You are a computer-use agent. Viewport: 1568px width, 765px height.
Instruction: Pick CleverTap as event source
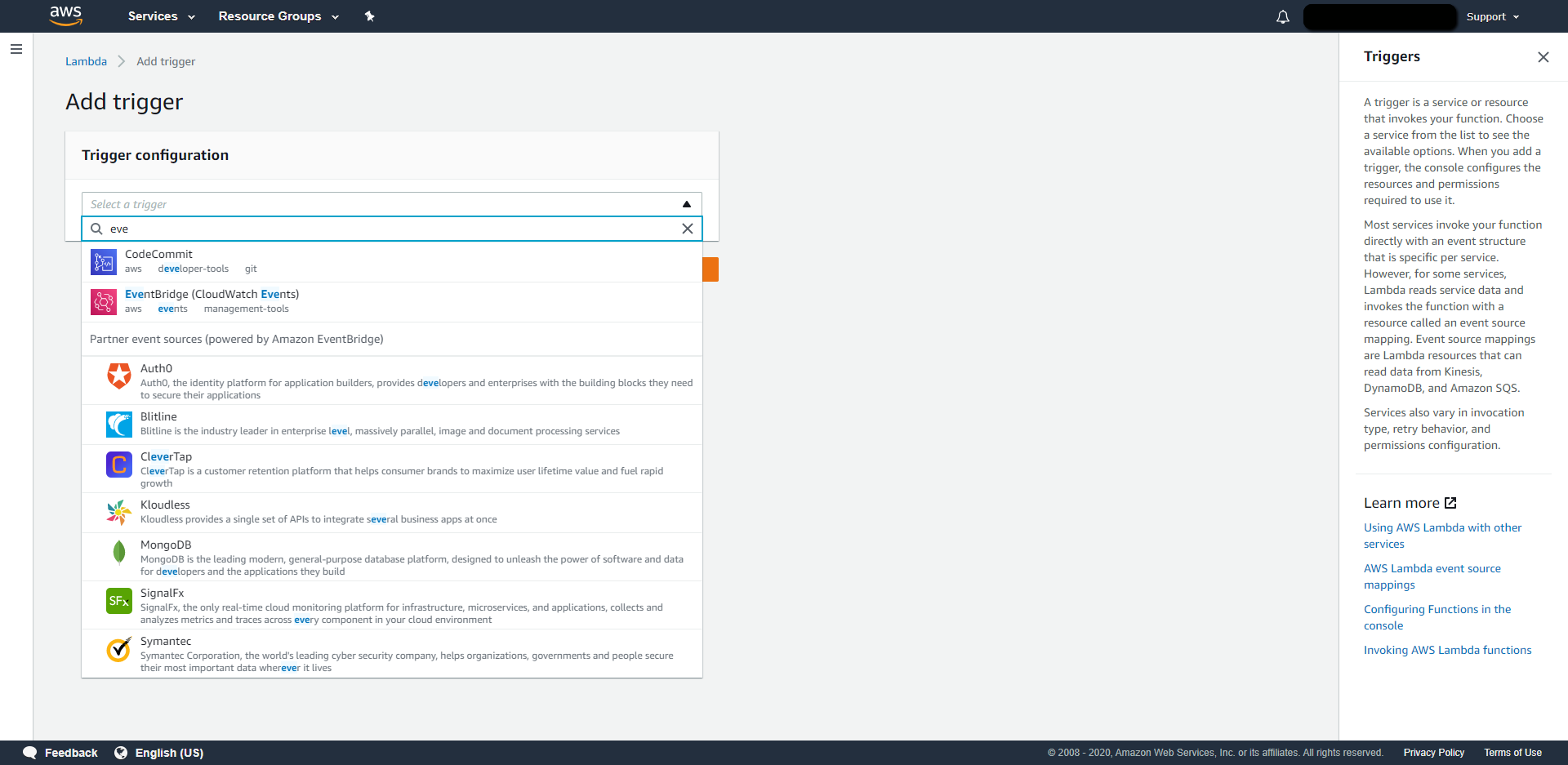click(x=392, y=469)
